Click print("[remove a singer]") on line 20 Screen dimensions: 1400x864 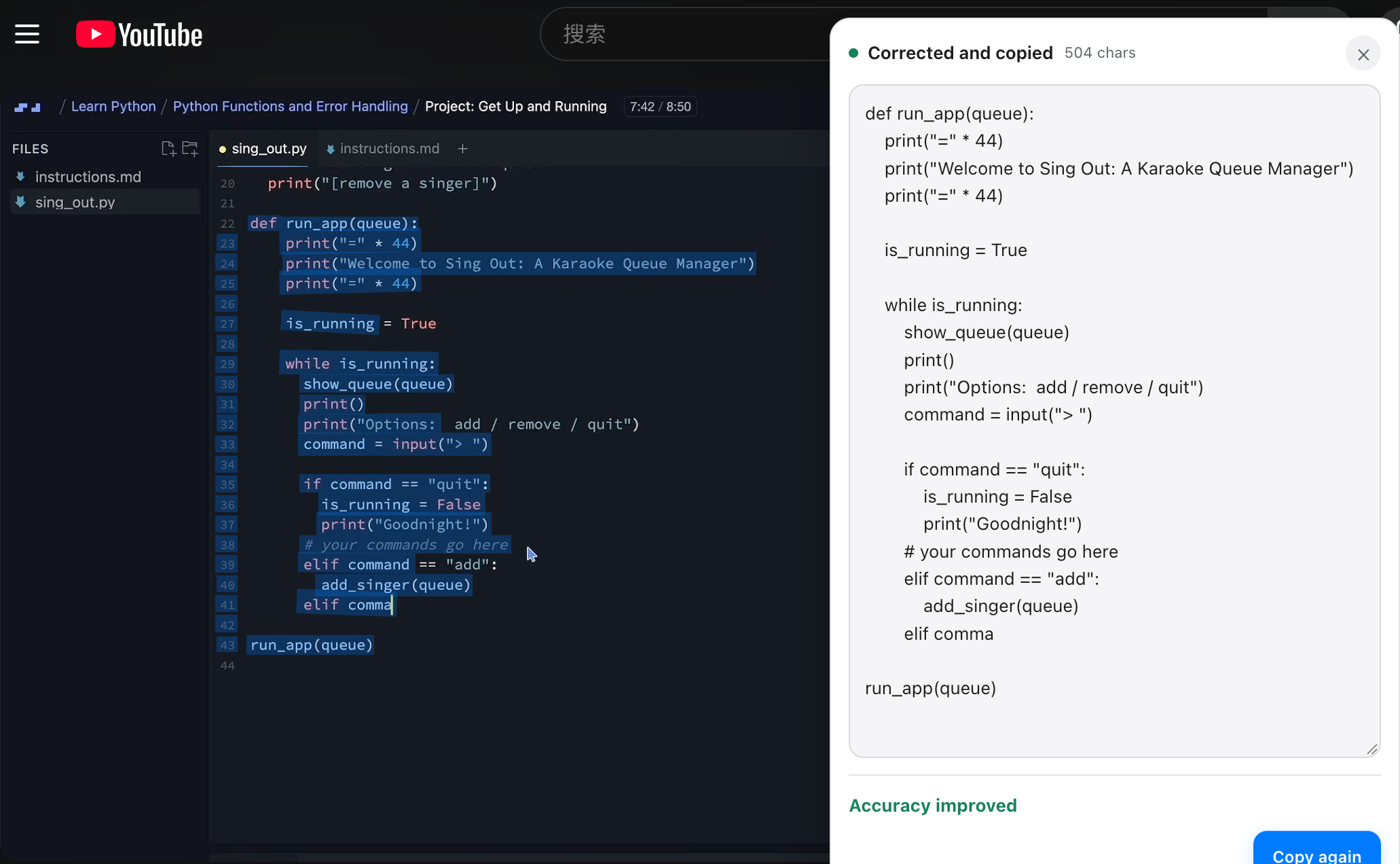point(382,183)
